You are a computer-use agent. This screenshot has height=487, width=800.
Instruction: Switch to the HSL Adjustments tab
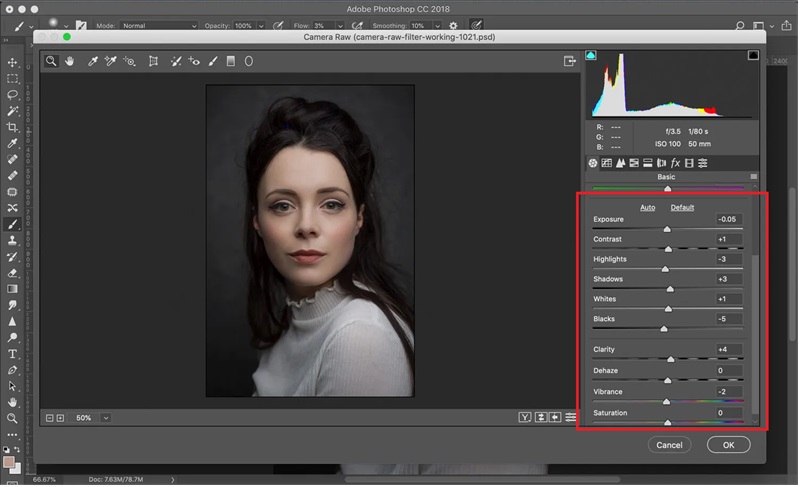click(x=634, y=163)
